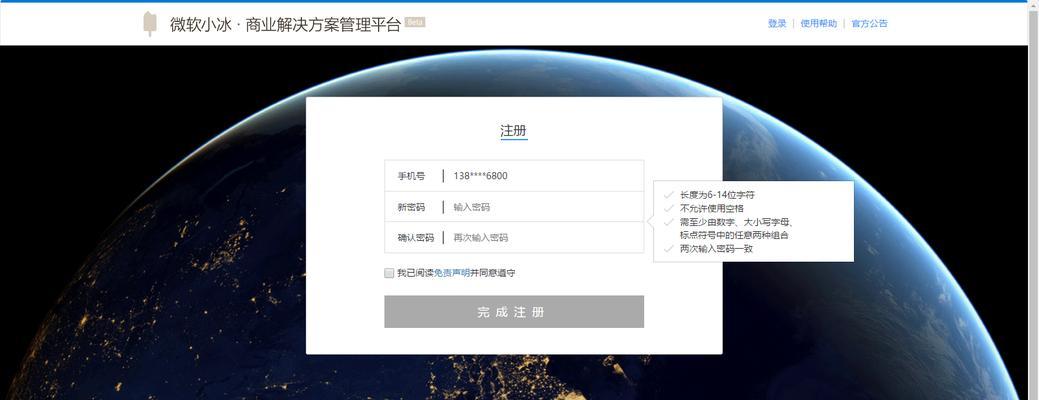1039x400 pixels.
Task: Click the Beta badge next to title
Action: 415,22
